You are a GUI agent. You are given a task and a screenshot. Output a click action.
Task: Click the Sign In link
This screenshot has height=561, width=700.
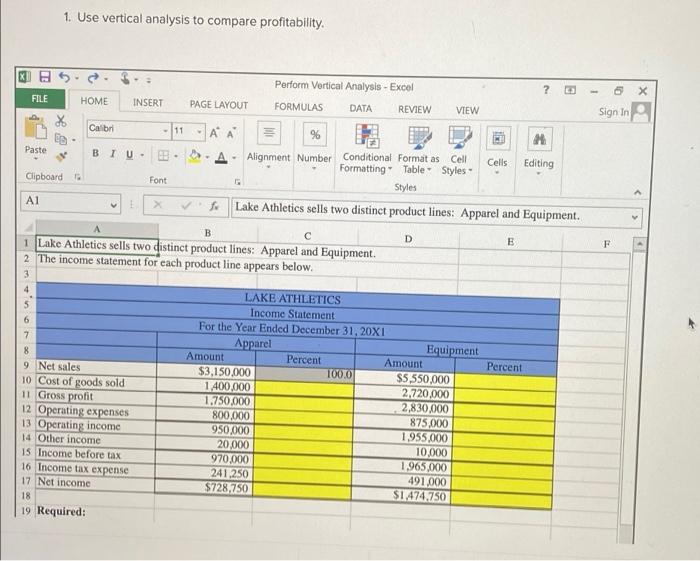tap(614, 112)
